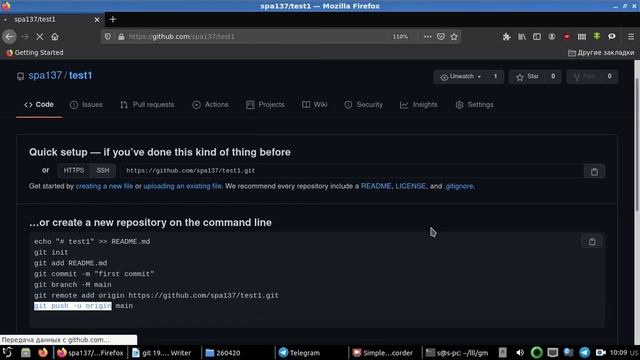This screenshot has height=360, width=640.
Task: Select SSH clone protocol
Action: [x=102, y=170]
